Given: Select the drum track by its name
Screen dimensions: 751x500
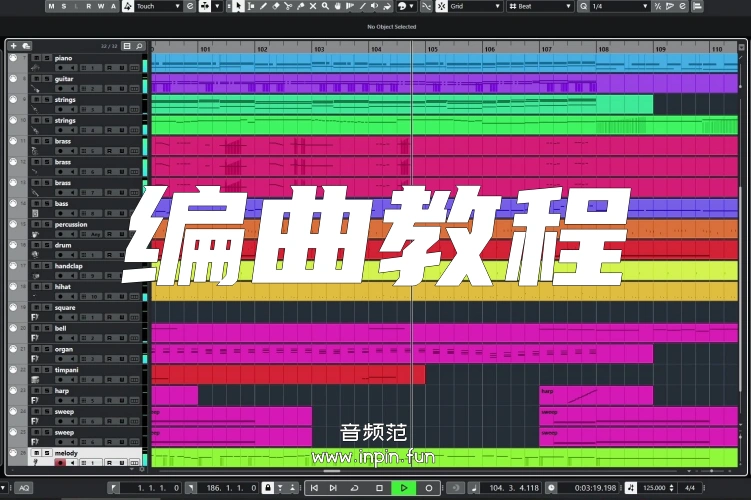Looking at the screenshot, I should point(63,245).
